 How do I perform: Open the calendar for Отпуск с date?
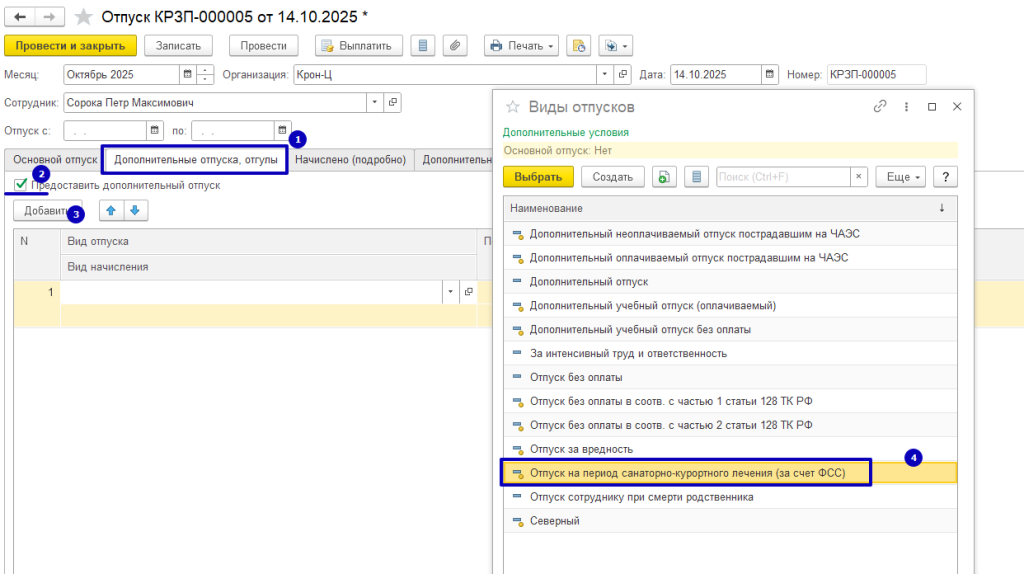tap(155, 130)
